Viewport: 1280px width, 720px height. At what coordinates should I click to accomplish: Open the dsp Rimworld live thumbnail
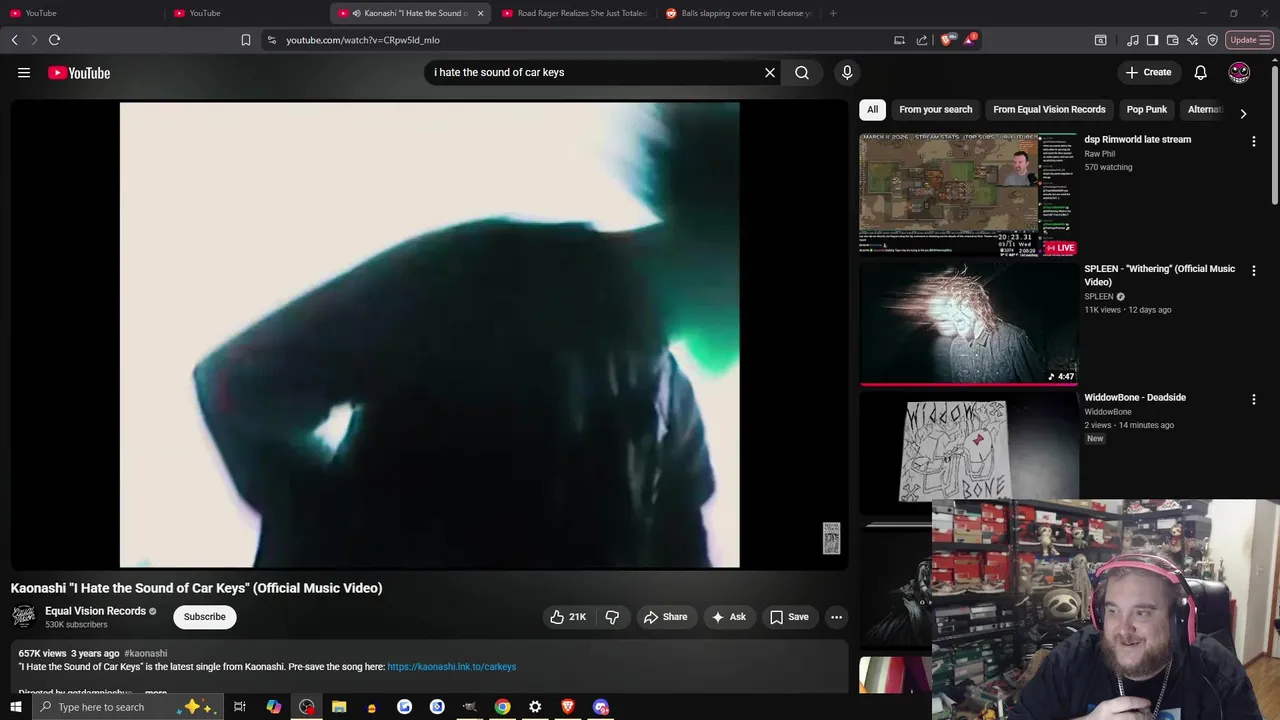[x=968, y=194]
